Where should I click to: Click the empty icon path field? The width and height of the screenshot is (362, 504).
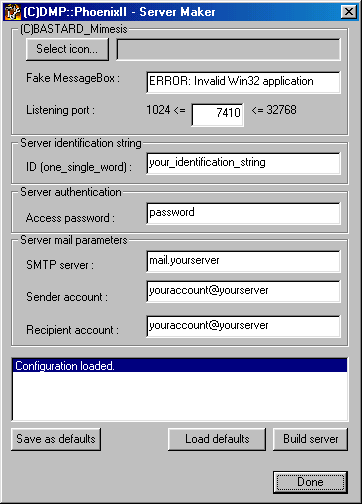point(228,50)
